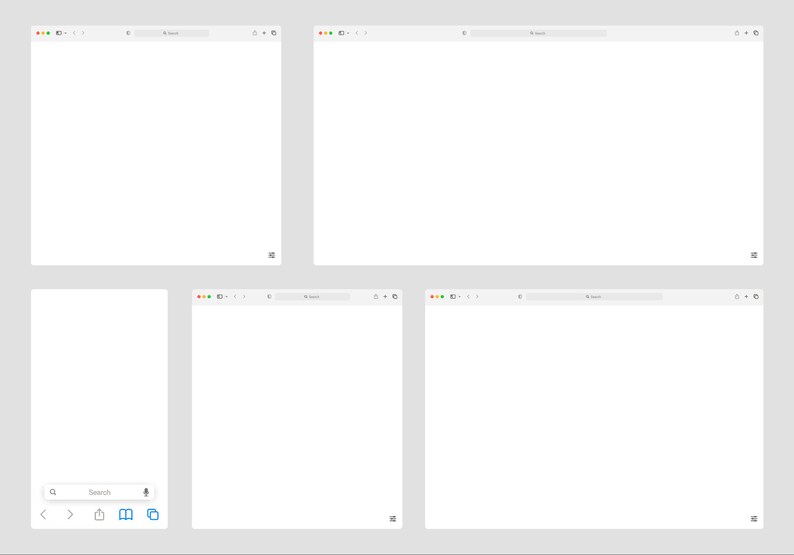Show tab overview in top-right wide window

click(756, 33)
